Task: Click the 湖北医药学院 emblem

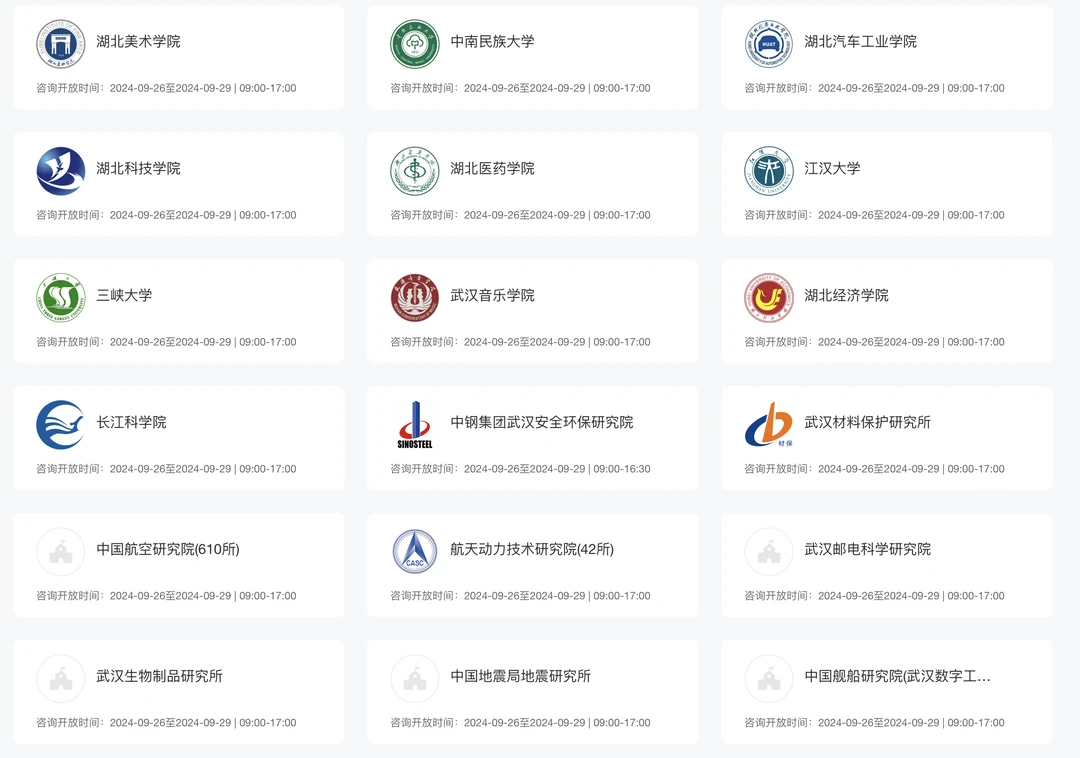Action: pyautogui.click(x=415, y=171)
